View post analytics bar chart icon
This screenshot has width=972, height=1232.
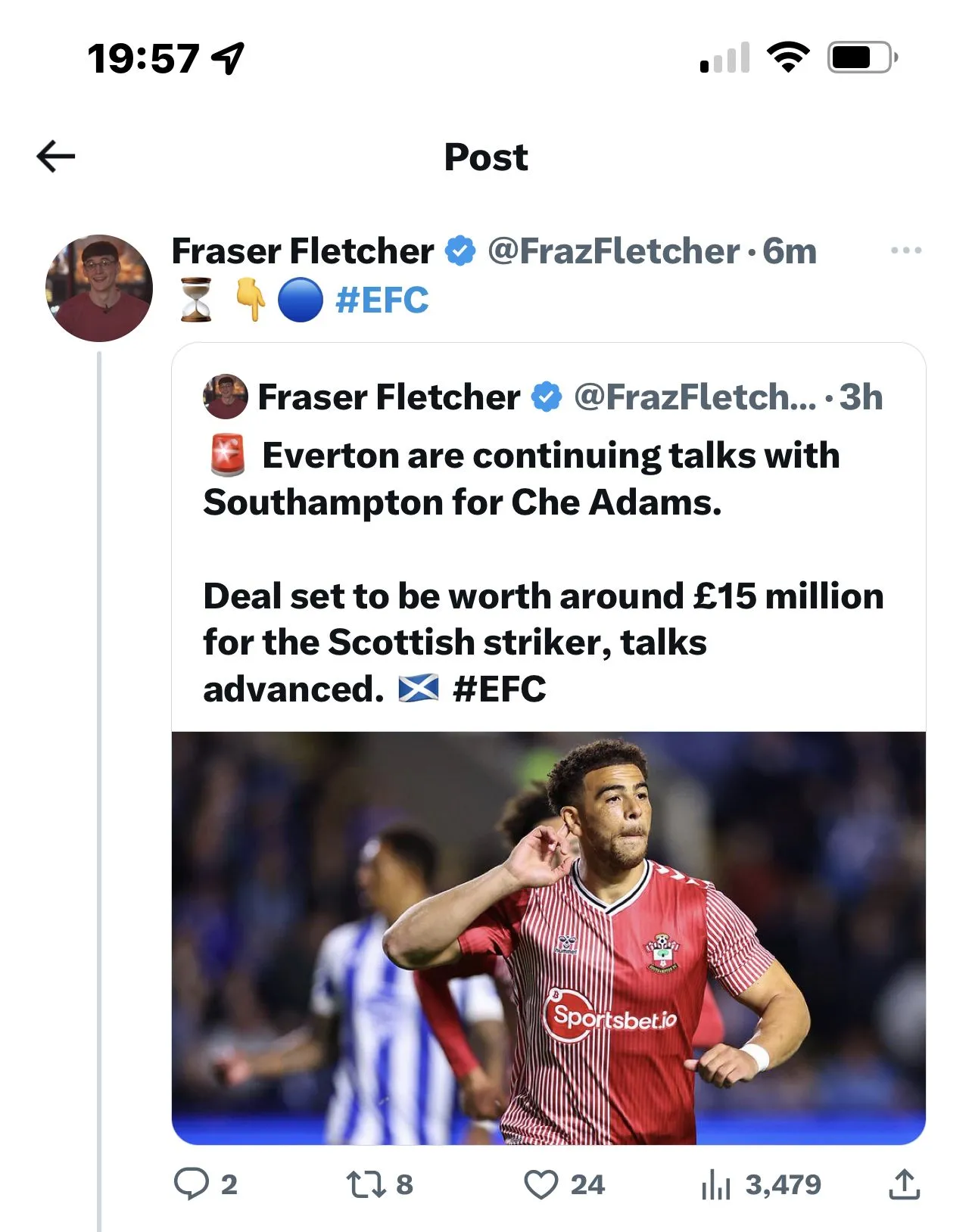tap(715, 1184)
